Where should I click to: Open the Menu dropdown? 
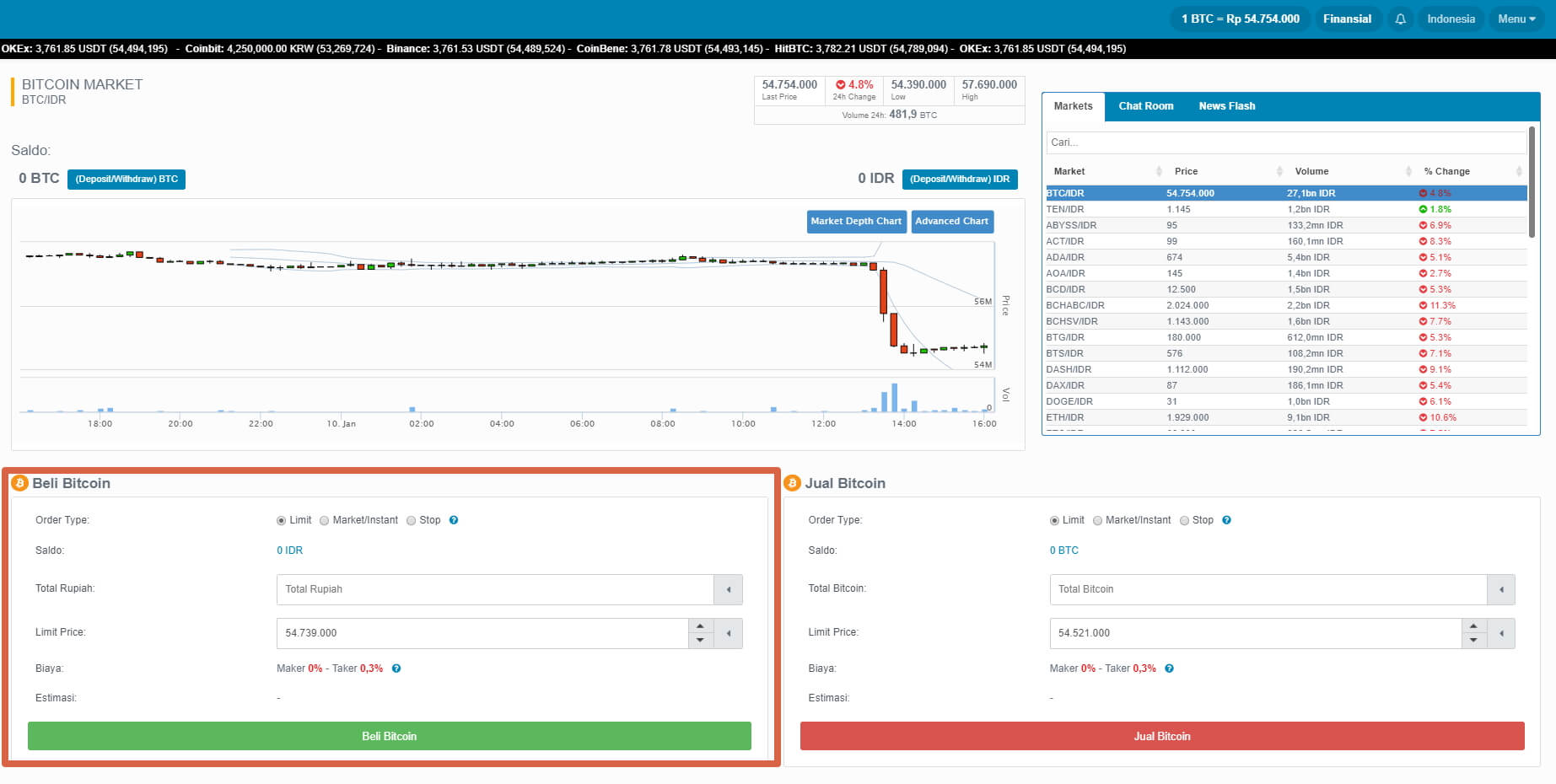tap(1516, 19)
